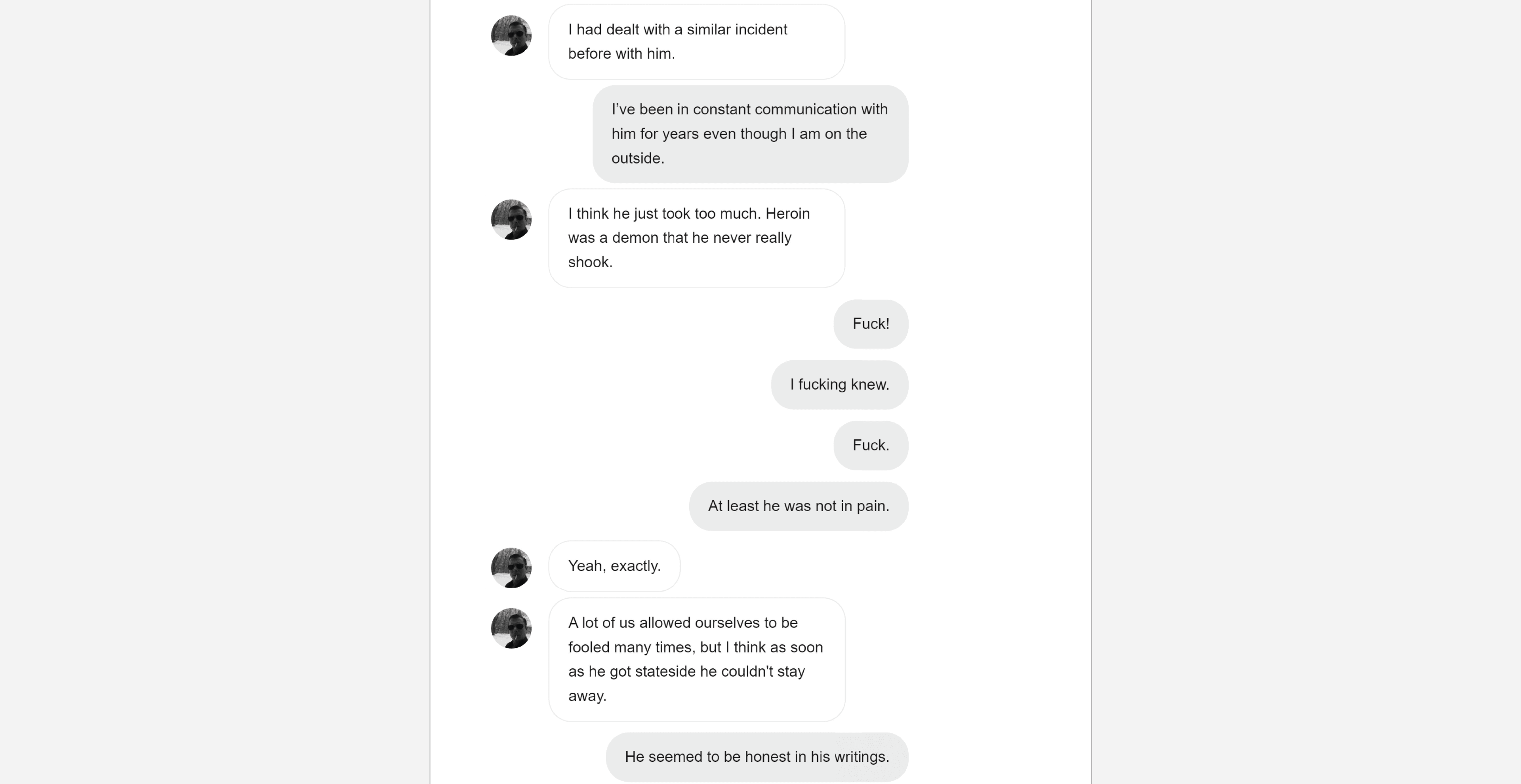1521x784 pixels.
Task: Click avatar next to "Yeah, exactly." message
Action: (511, 568)
